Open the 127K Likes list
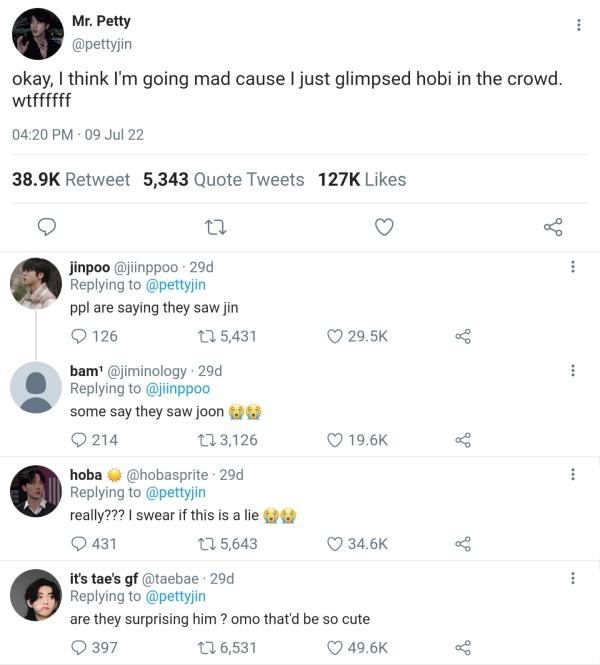The width and height of the screenshot is (600, 665). [362, 179]
